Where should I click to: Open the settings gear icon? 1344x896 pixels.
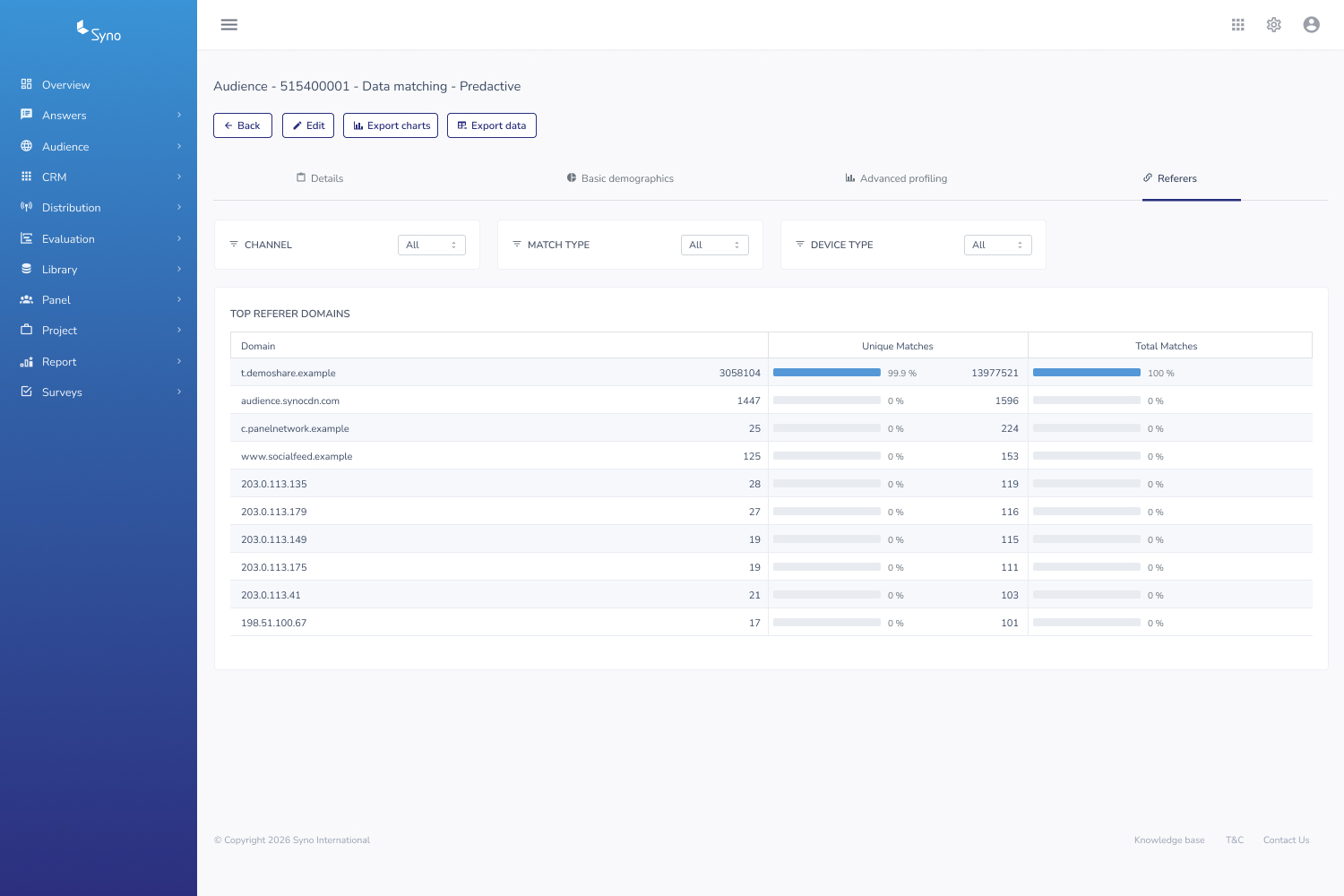1274,24
